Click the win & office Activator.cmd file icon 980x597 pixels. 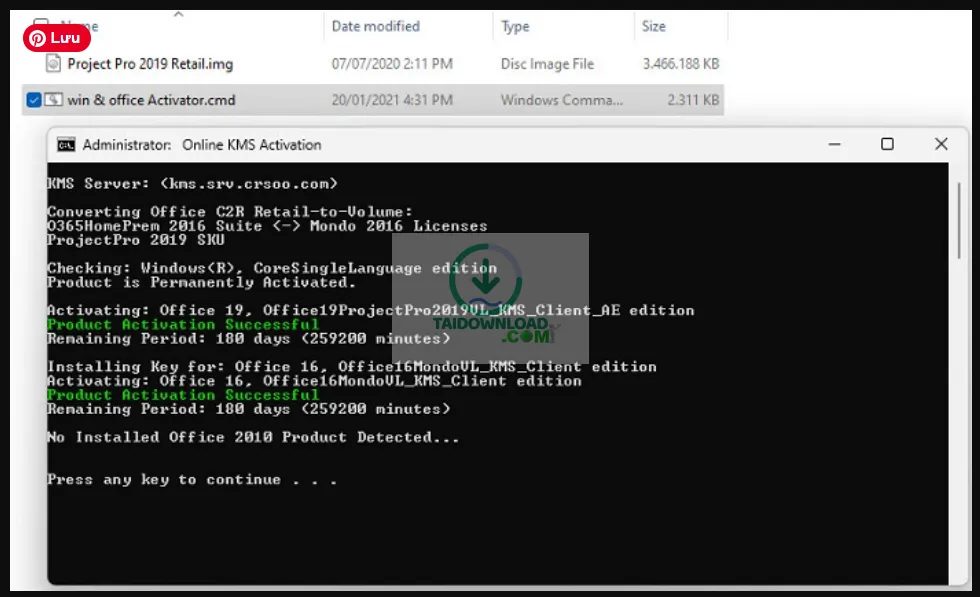click(53, 100)
